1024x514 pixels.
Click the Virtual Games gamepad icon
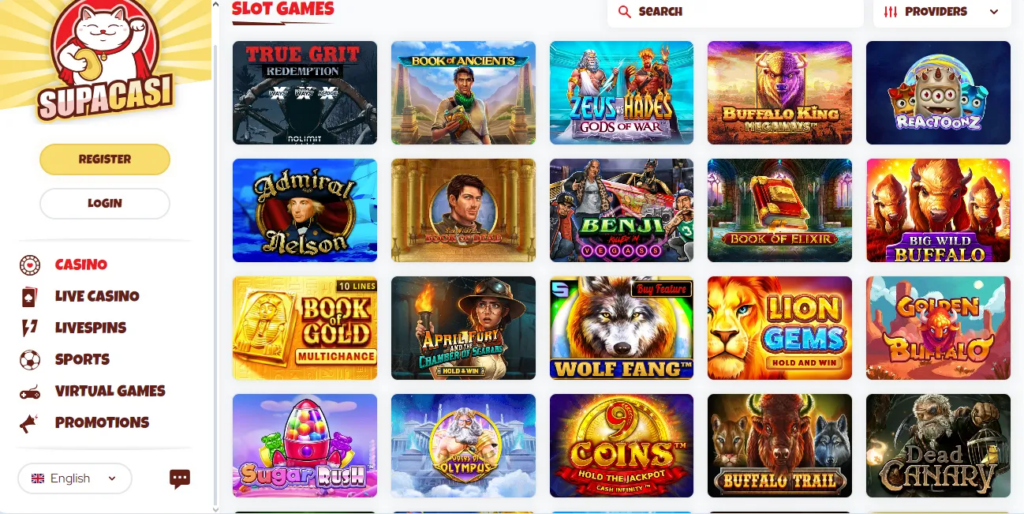click(29, 391)
